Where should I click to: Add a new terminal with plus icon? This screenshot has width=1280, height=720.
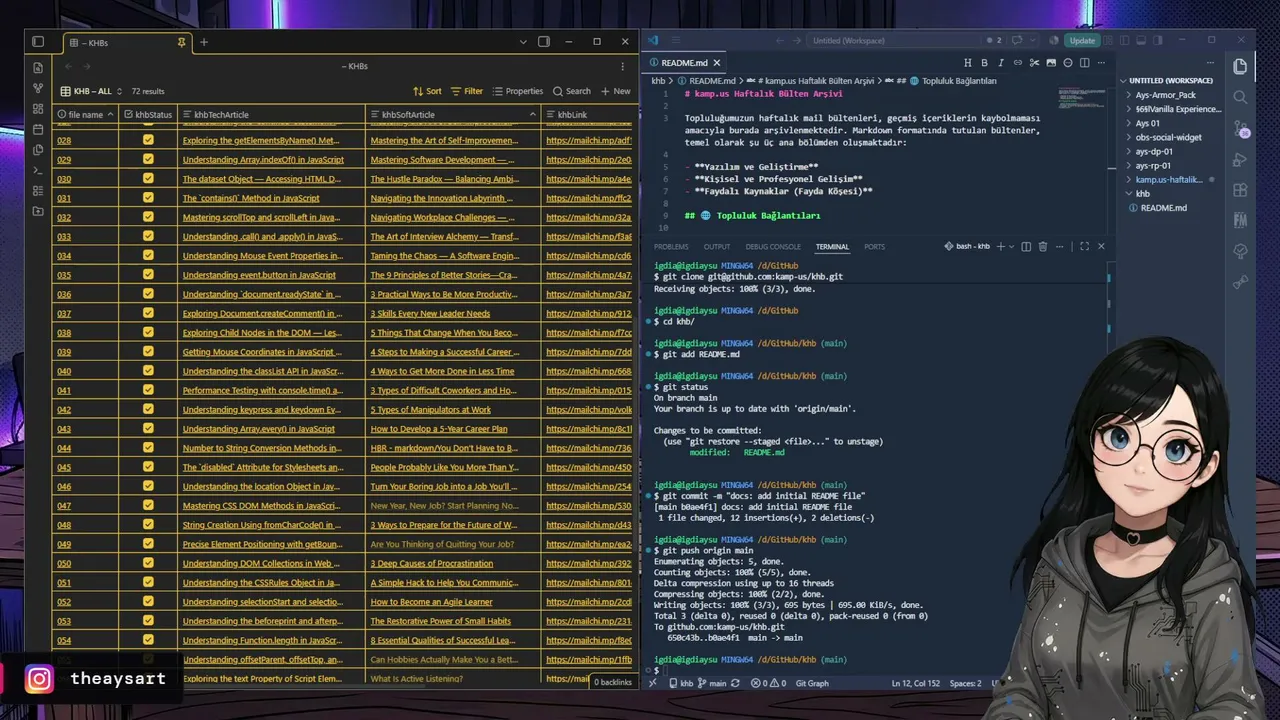coord(999,246)
